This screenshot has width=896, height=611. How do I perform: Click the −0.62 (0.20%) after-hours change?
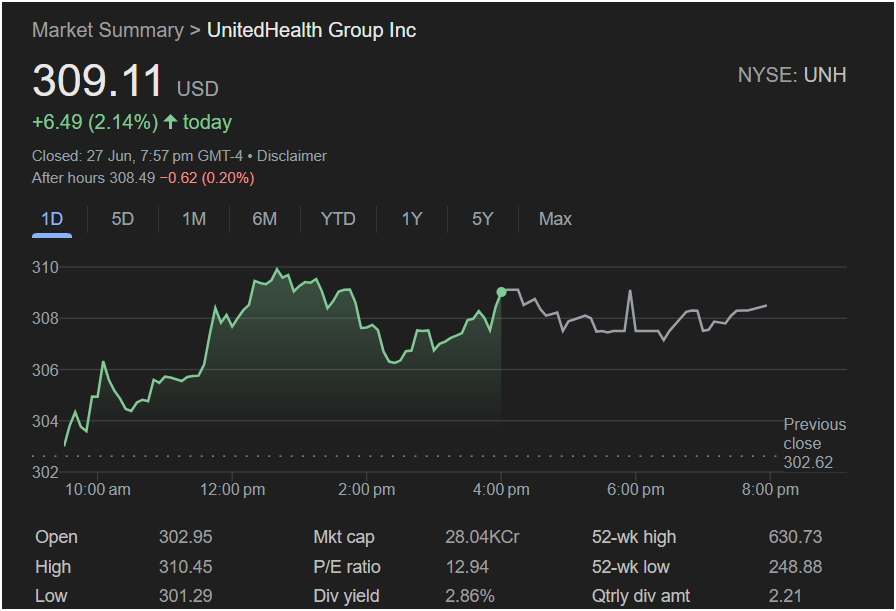pos(207,178)
